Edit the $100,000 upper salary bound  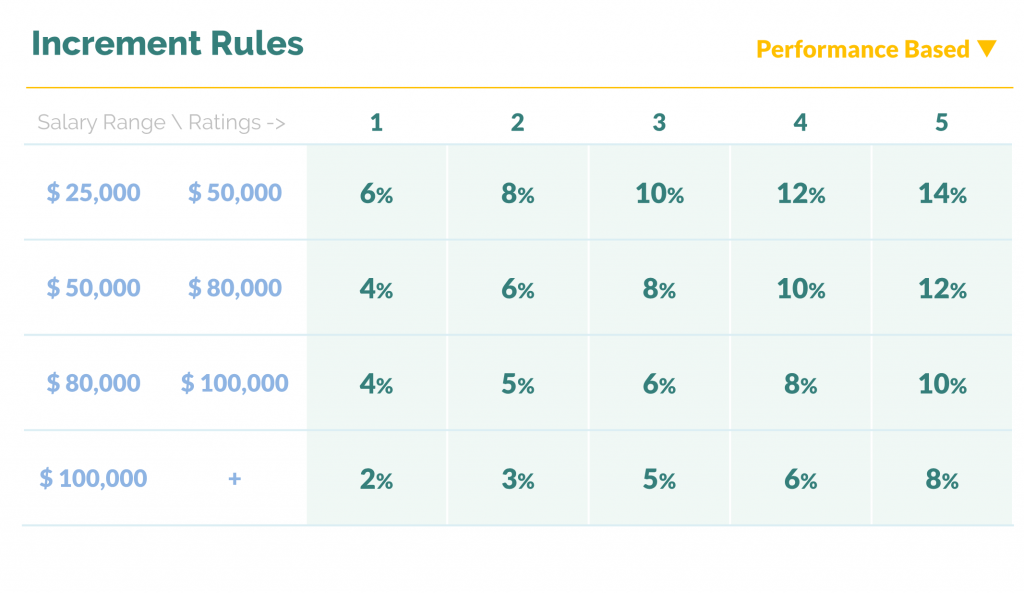(234, 383)
